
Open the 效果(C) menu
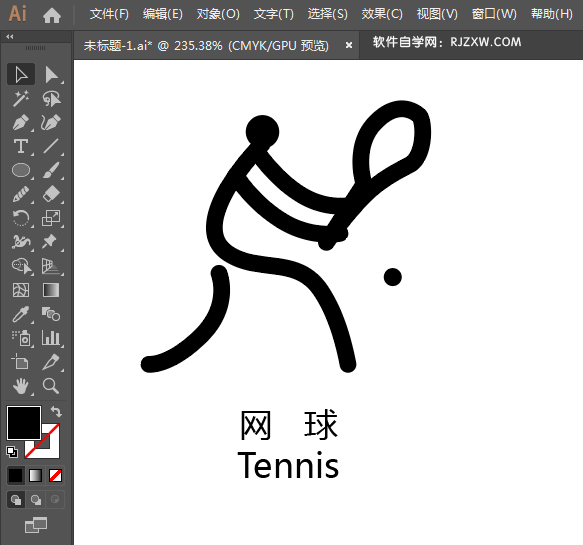382,14
